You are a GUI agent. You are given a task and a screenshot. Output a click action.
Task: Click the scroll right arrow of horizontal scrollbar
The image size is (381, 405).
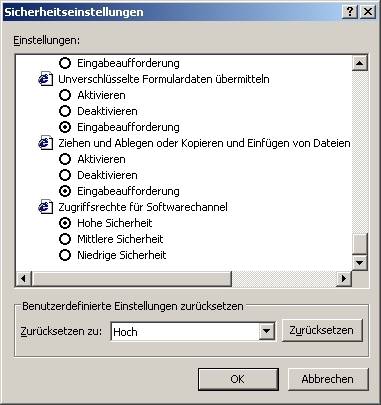(x=344, y=278)
